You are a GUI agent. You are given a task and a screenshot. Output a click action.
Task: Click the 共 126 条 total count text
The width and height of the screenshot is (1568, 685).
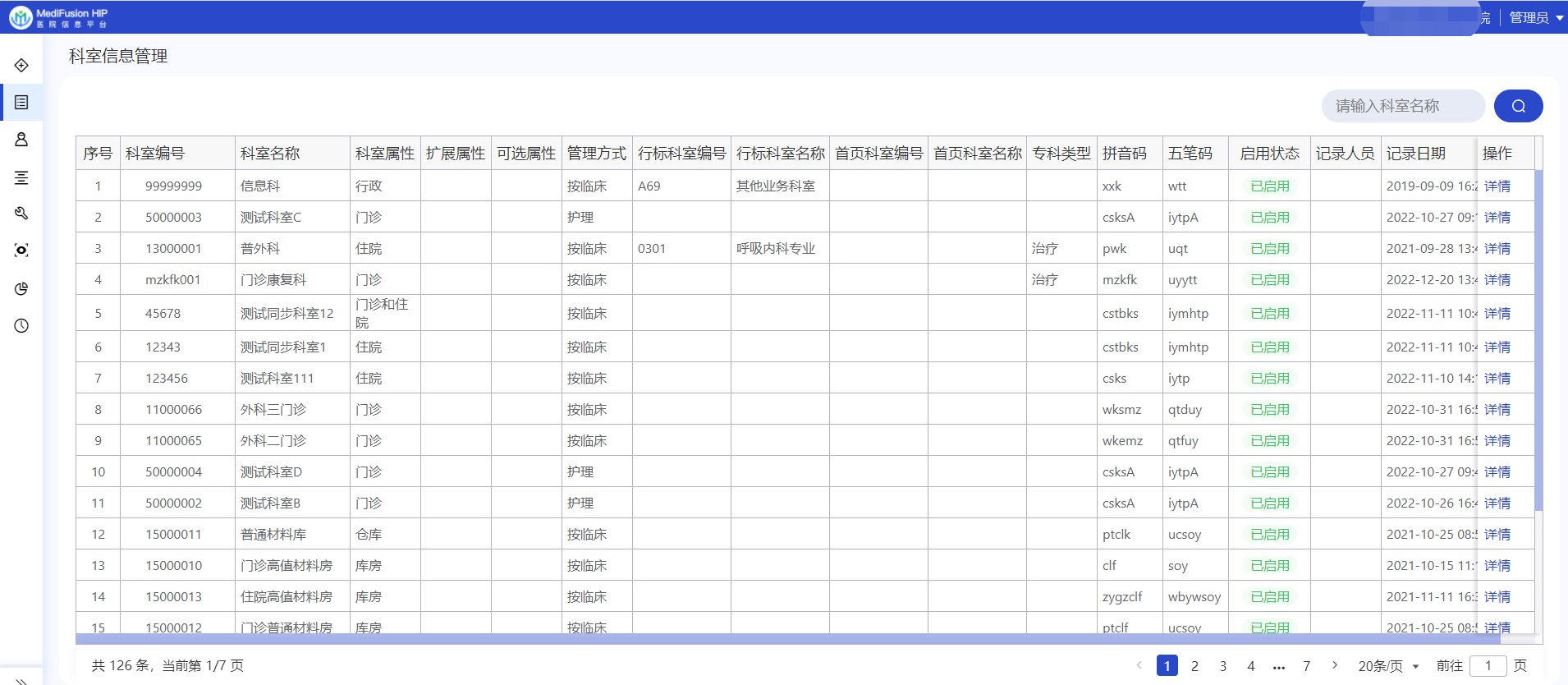pos(121,665)
